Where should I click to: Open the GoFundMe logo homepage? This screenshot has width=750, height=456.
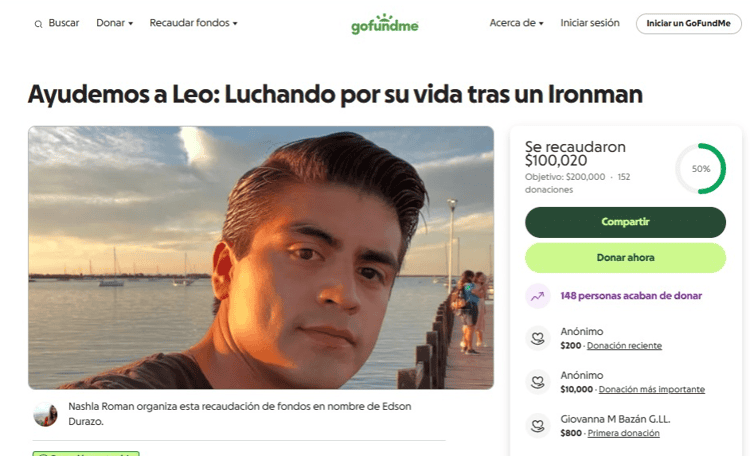click(x=385, y=24)
